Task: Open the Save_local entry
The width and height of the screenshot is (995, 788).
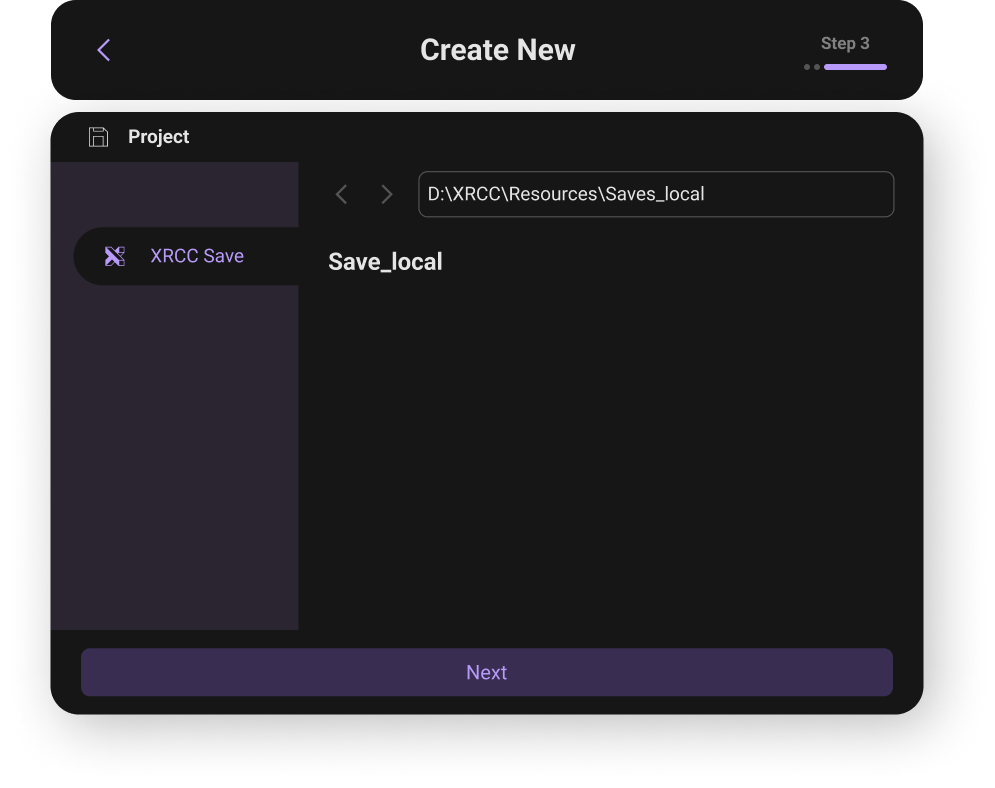Action: (x=385, y=262)
